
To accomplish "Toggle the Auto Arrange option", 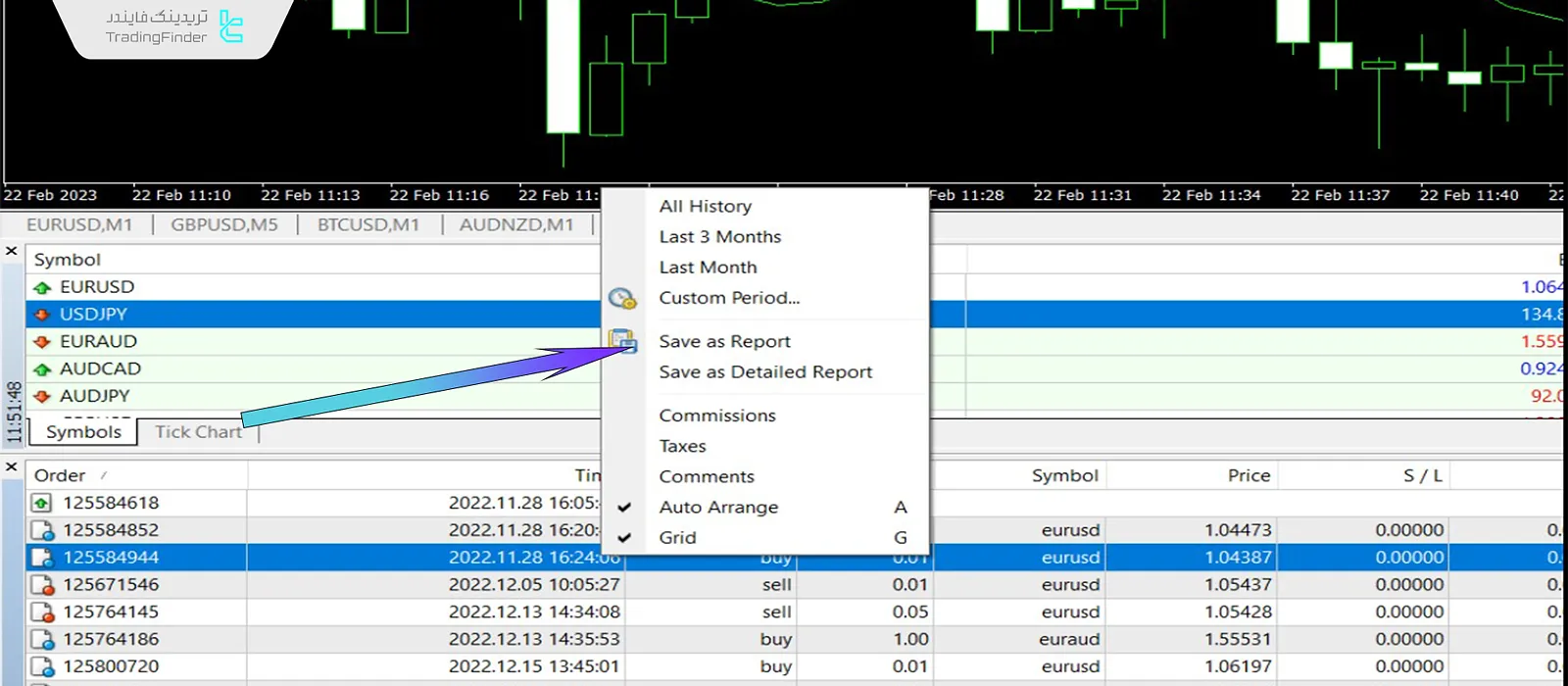I will [718, 507].
